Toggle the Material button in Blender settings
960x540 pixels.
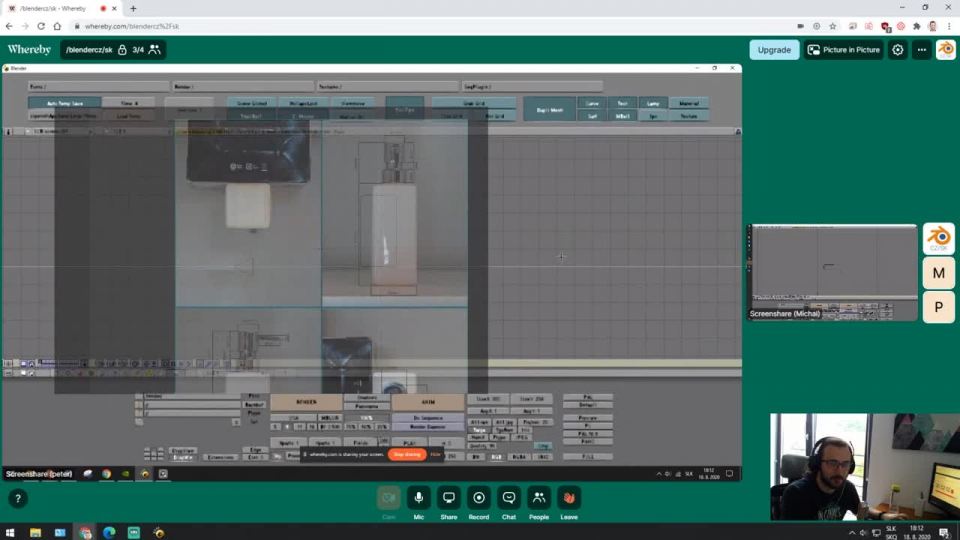click(x=689, y=103)
